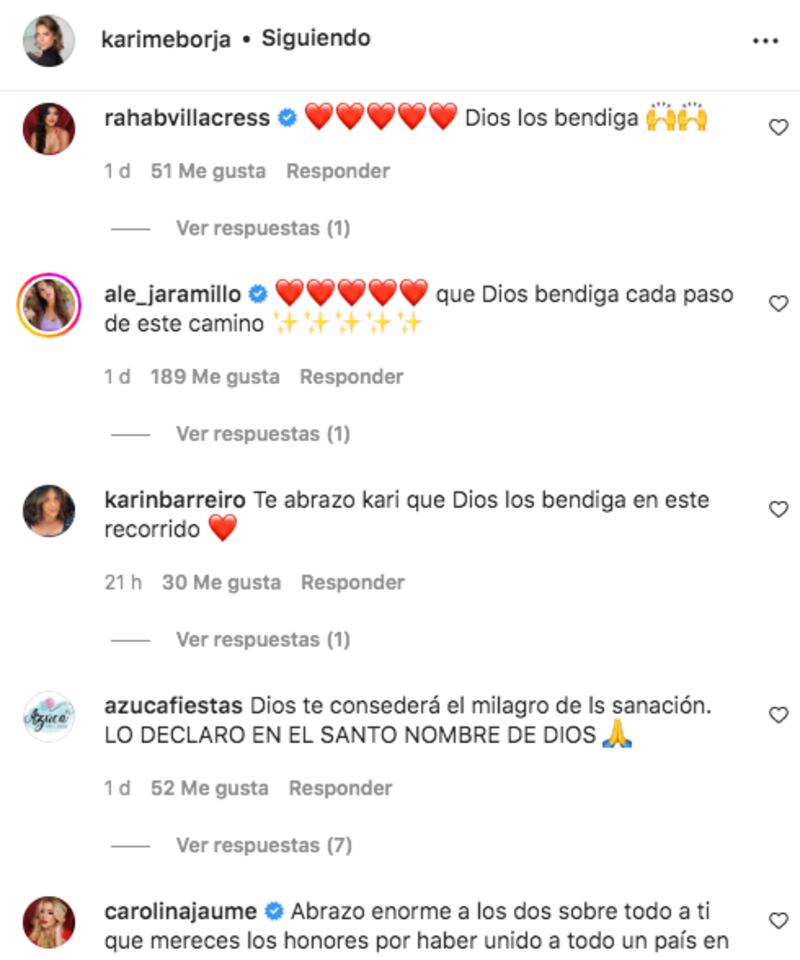Screen dimensions: 800x960
Task: Expand replies under karinbarreiro comment
Action: (263, 640)
